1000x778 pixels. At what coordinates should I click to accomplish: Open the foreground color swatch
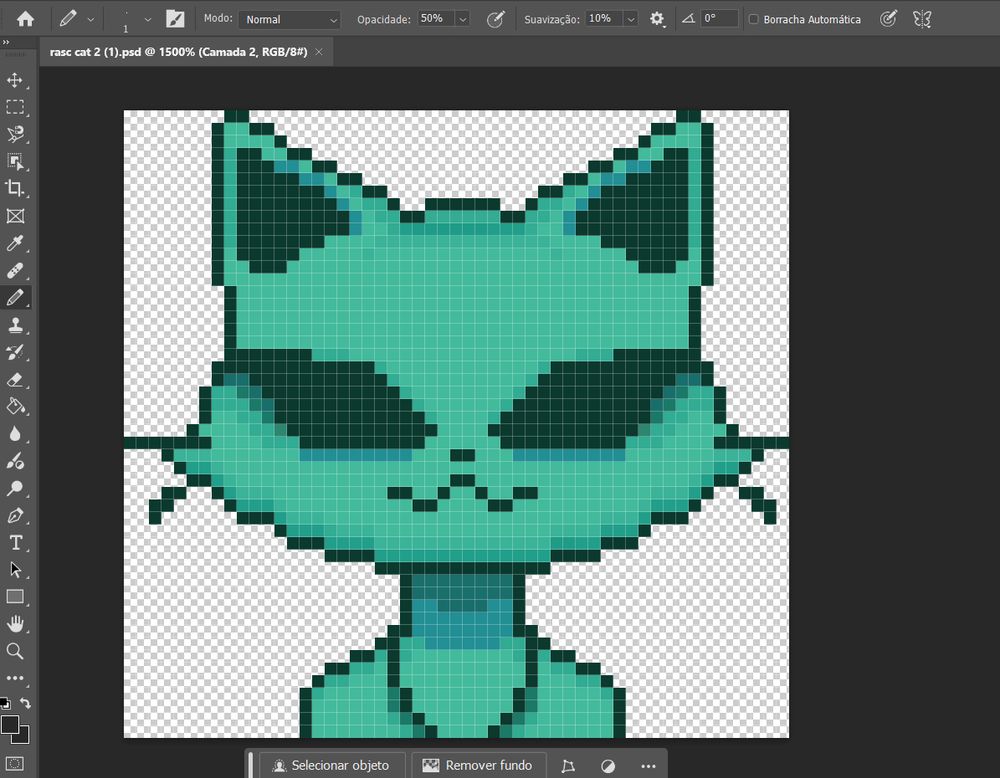pos(10,724)
